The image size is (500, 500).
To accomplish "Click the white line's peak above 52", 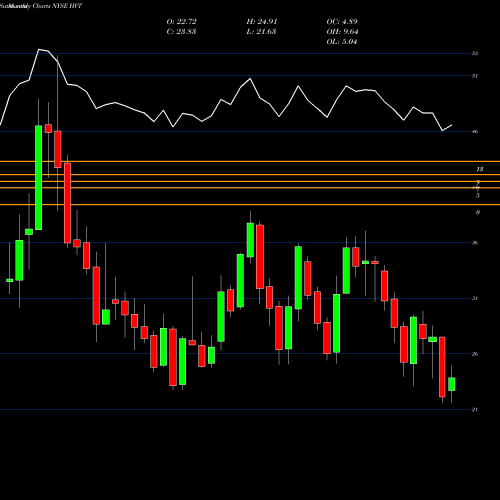I will (x=39, y=50).
